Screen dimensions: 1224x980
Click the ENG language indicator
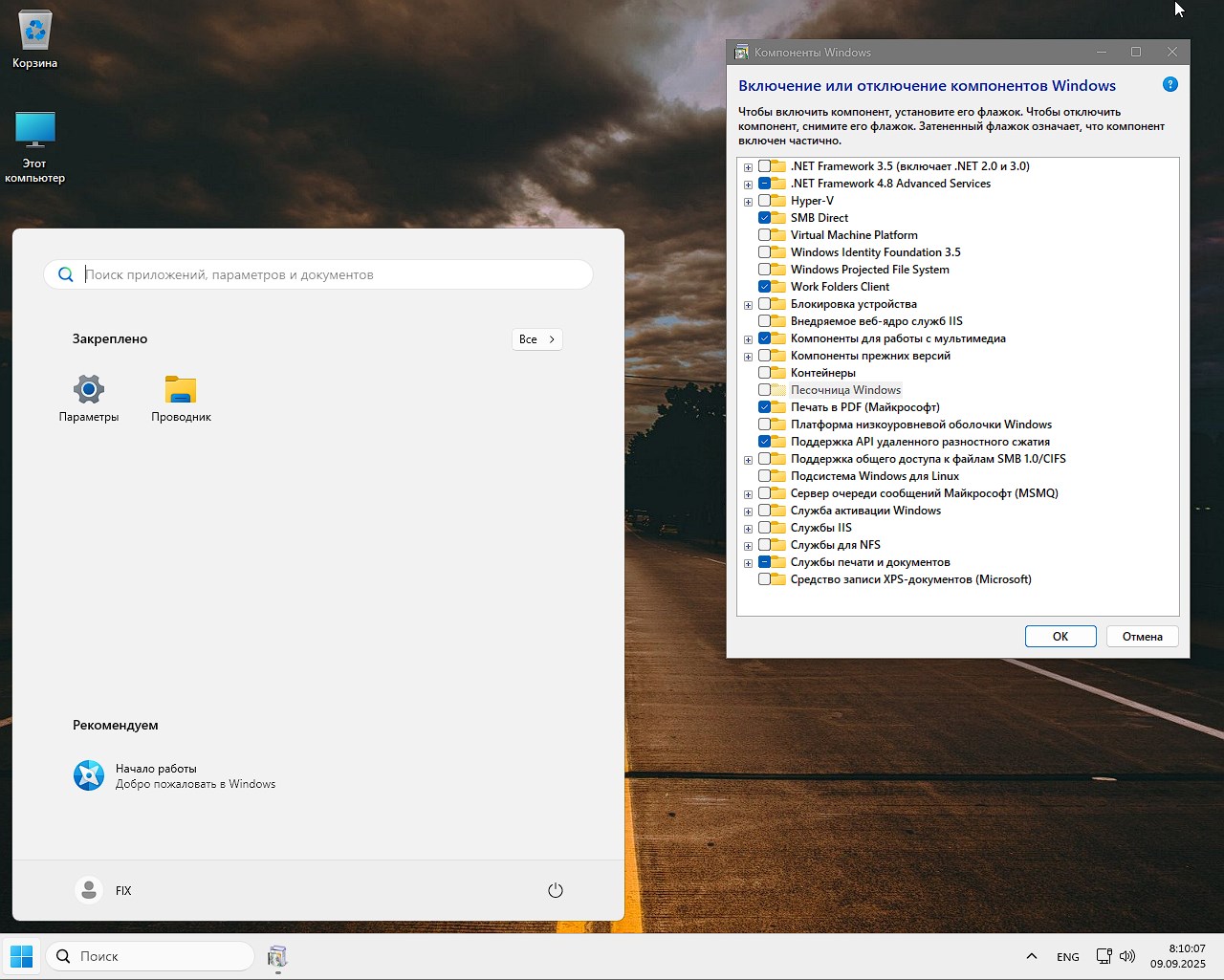pos(1068,957)
